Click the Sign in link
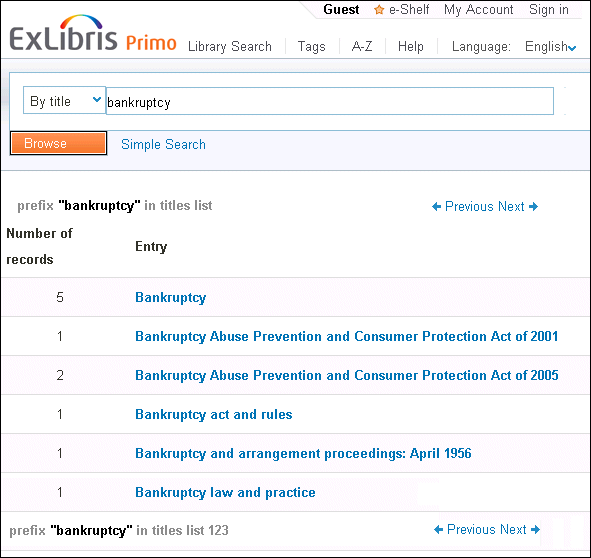Screen dimensions: 591x558 point(549,9)
